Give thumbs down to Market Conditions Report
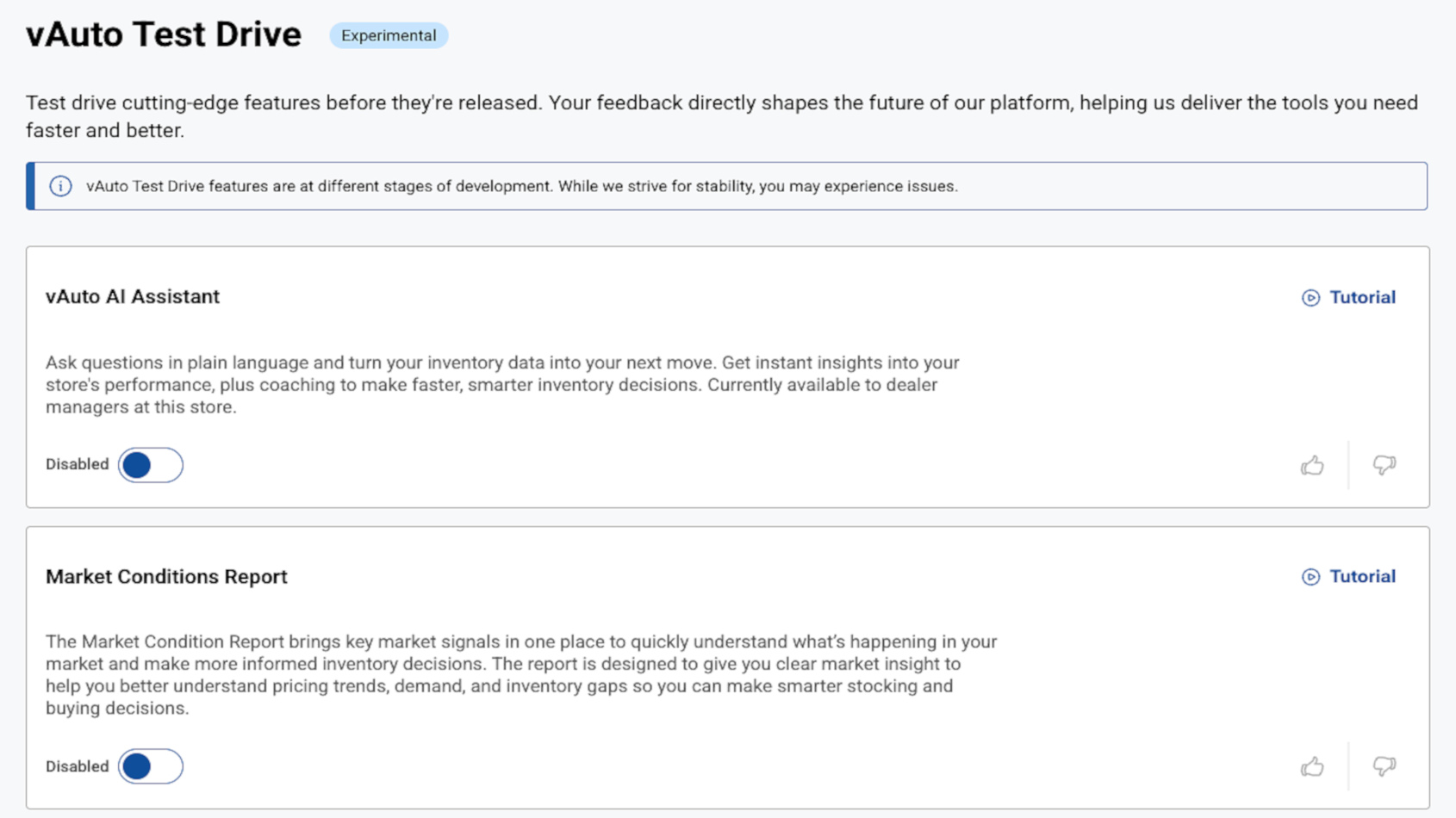1456x818 pixels. tap(1384, 766)
